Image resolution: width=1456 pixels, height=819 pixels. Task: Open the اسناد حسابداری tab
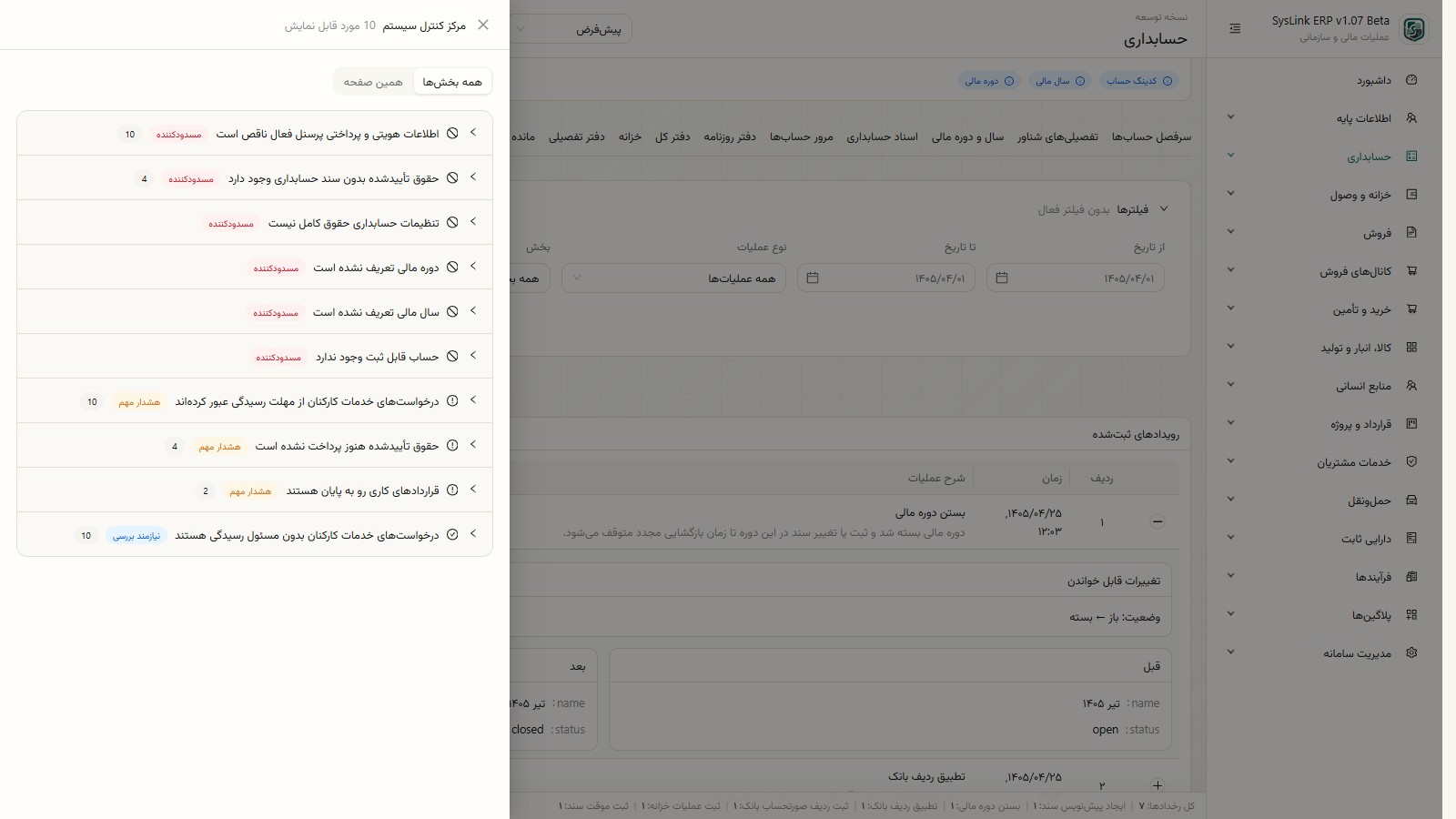(882, 136)
